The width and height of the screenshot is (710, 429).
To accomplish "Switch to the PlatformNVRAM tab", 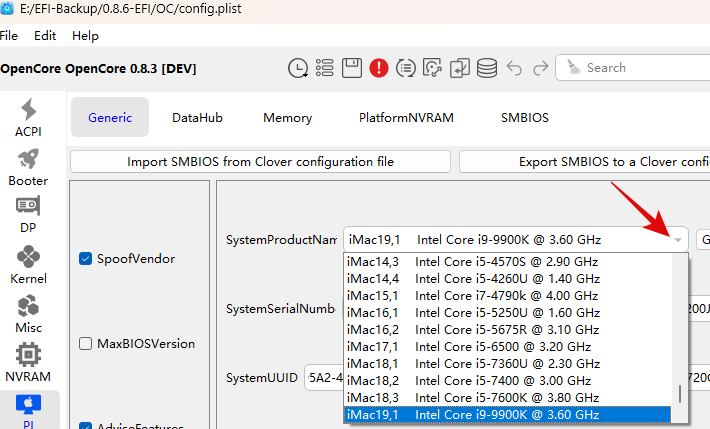I will pos(406,118).
